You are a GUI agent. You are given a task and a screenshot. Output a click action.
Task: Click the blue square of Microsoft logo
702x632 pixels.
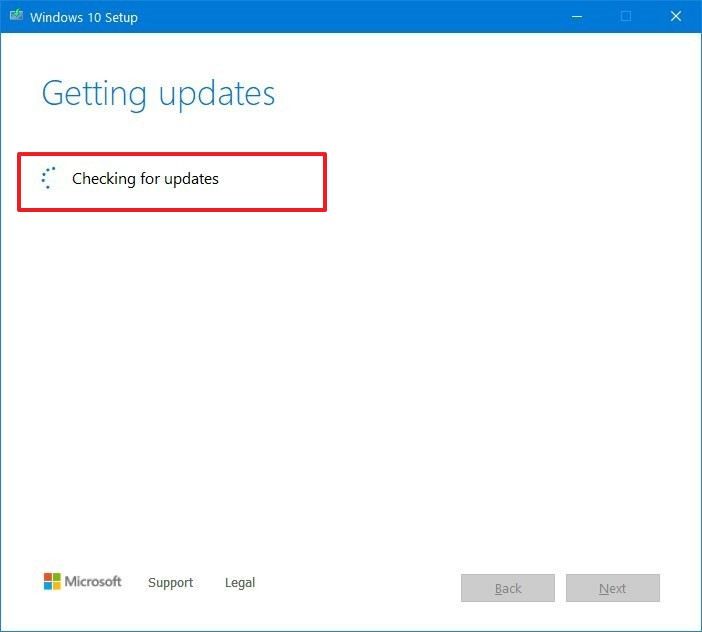coord(47,586)
